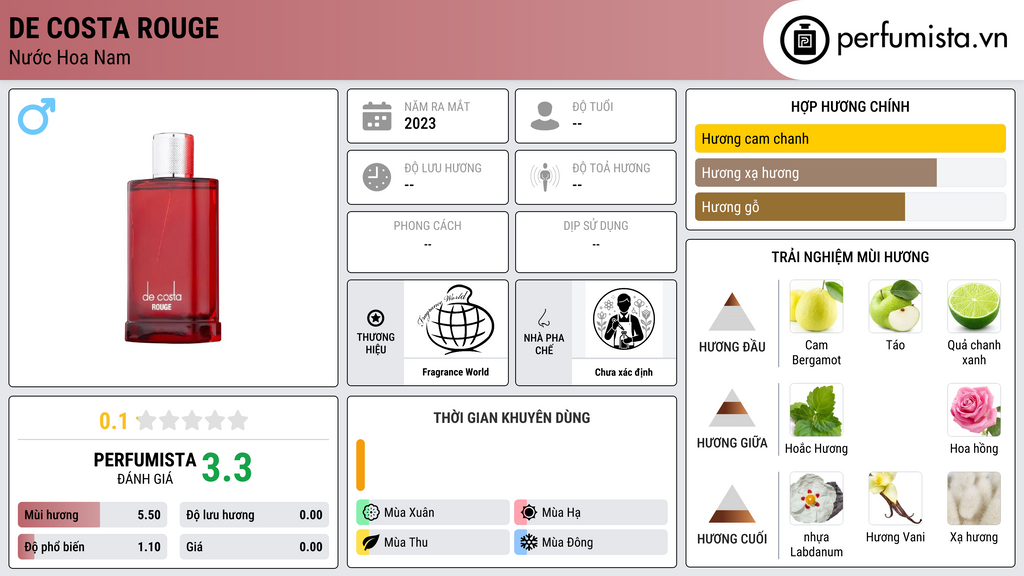Screen dimensions: 1024x576
Task: Click the Mùi hương 5.50 rating bar
Action: coord(92,515)
